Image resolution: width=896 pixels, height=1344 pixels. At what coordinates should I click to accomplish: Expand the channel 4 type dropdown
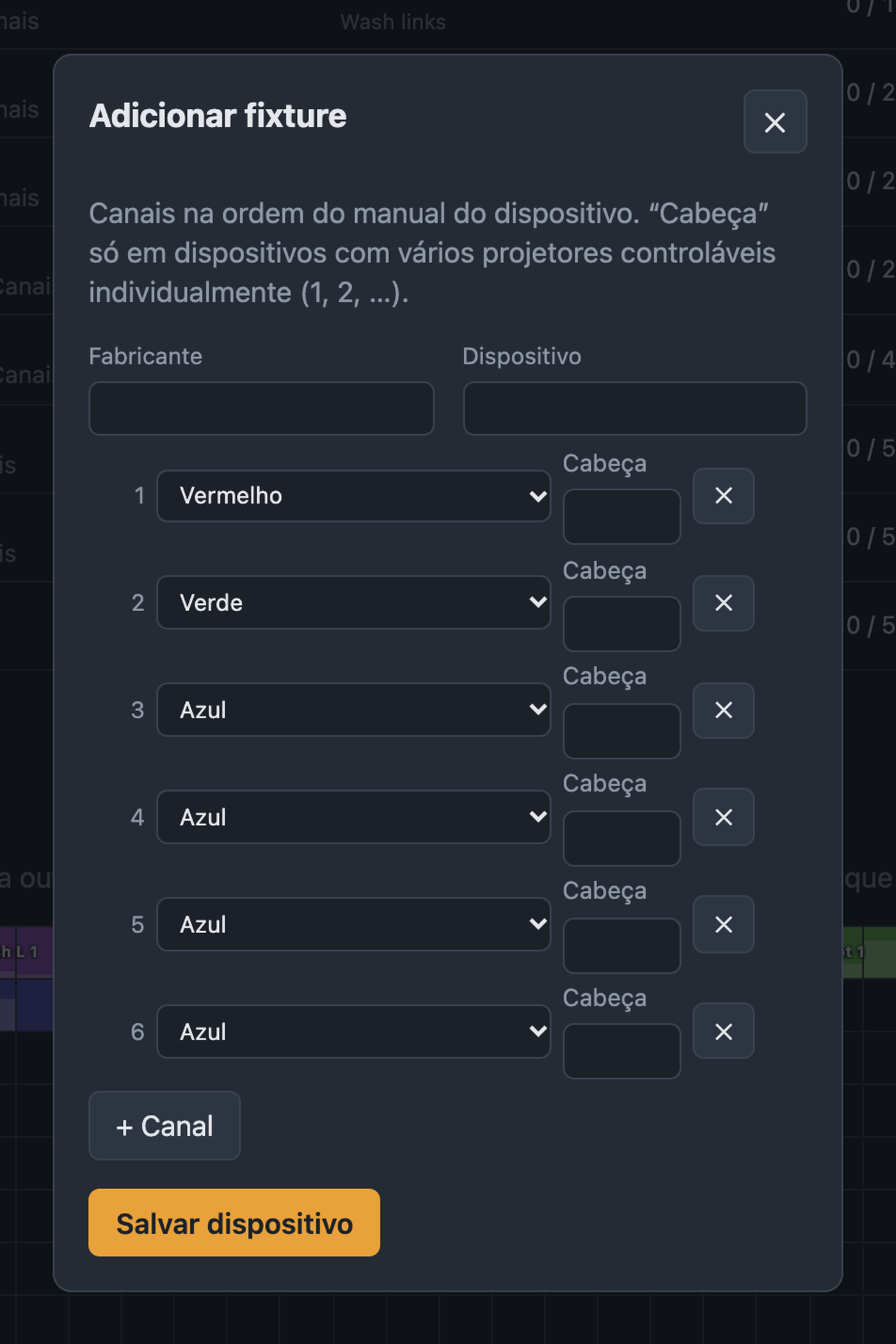point(353,817)
